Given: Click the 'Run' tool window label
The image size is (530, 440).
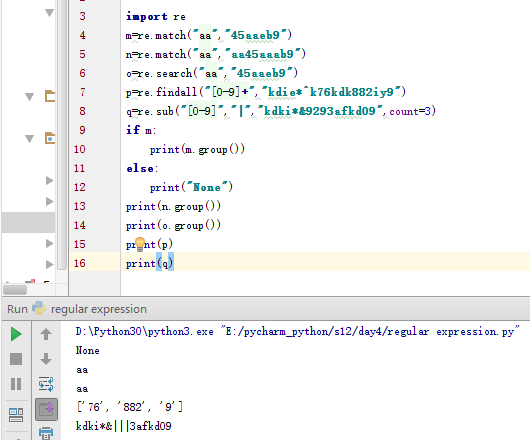Looking at the screenshot, I should [x=17, y=309].
